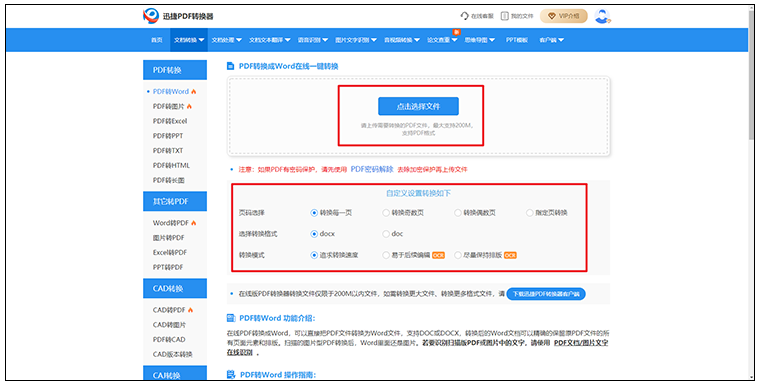Image resolution: width=762 pixels, height=383 pixels.
Task: Expand the 文档转换 dropdown menu
Action: (189, 40)
